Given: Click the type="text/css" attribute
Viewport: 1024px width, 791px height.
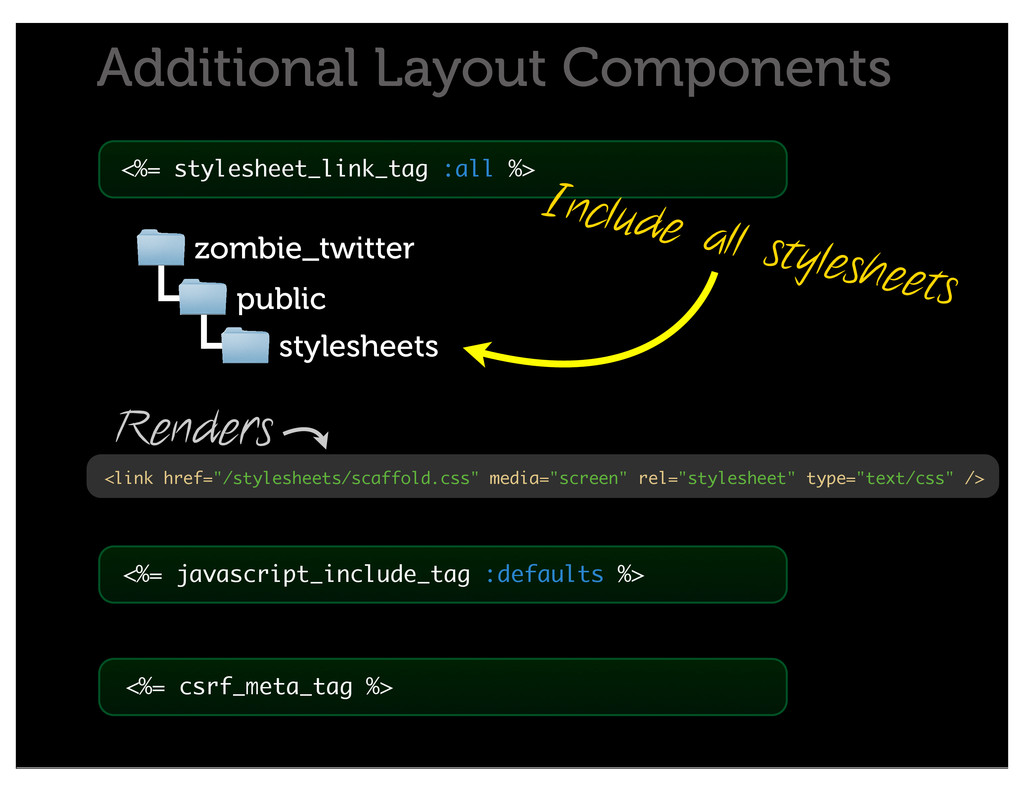Looking at the screenshot, I should coord(880,479).
